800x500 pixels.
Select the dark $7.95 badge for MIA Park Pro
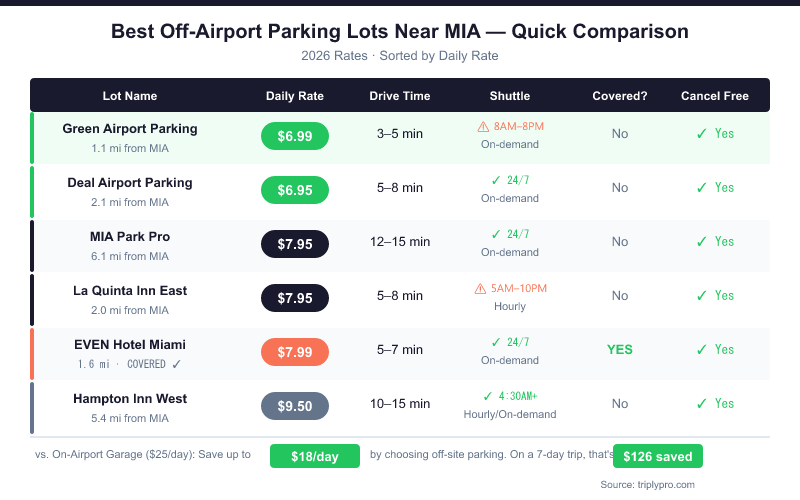[x=295, y=242]
